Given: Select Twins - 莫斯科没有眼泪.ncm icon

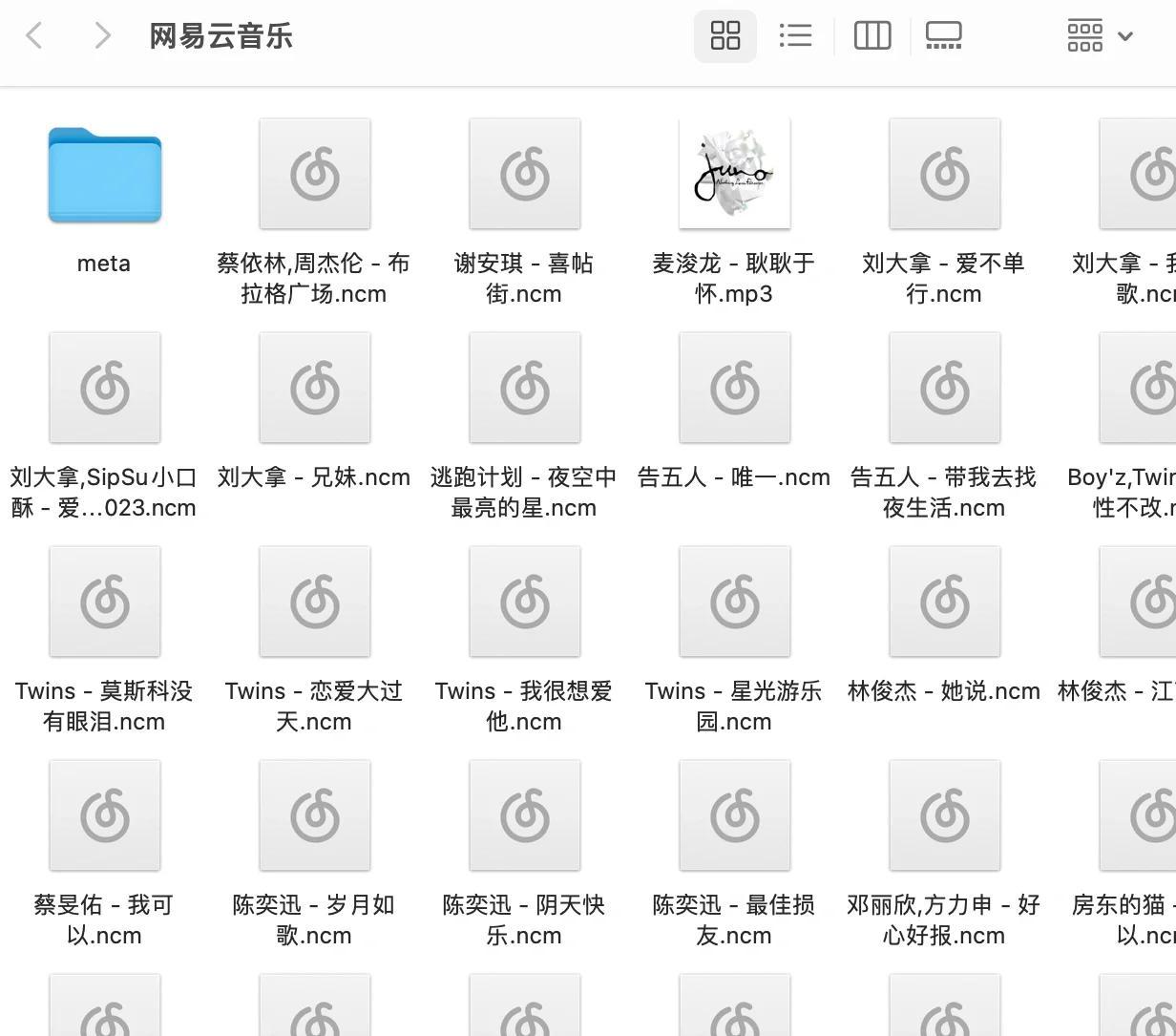Looking at the screenshot, I should (105, 602).
